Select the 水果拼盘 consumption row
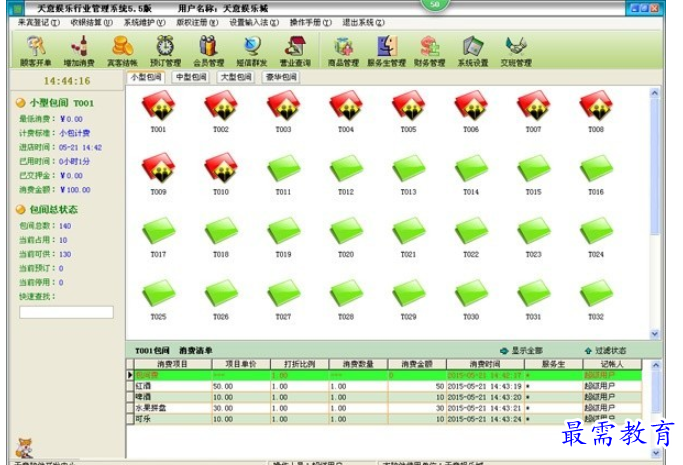The width and height of the screenshot is (683, 465). point(384,408)
